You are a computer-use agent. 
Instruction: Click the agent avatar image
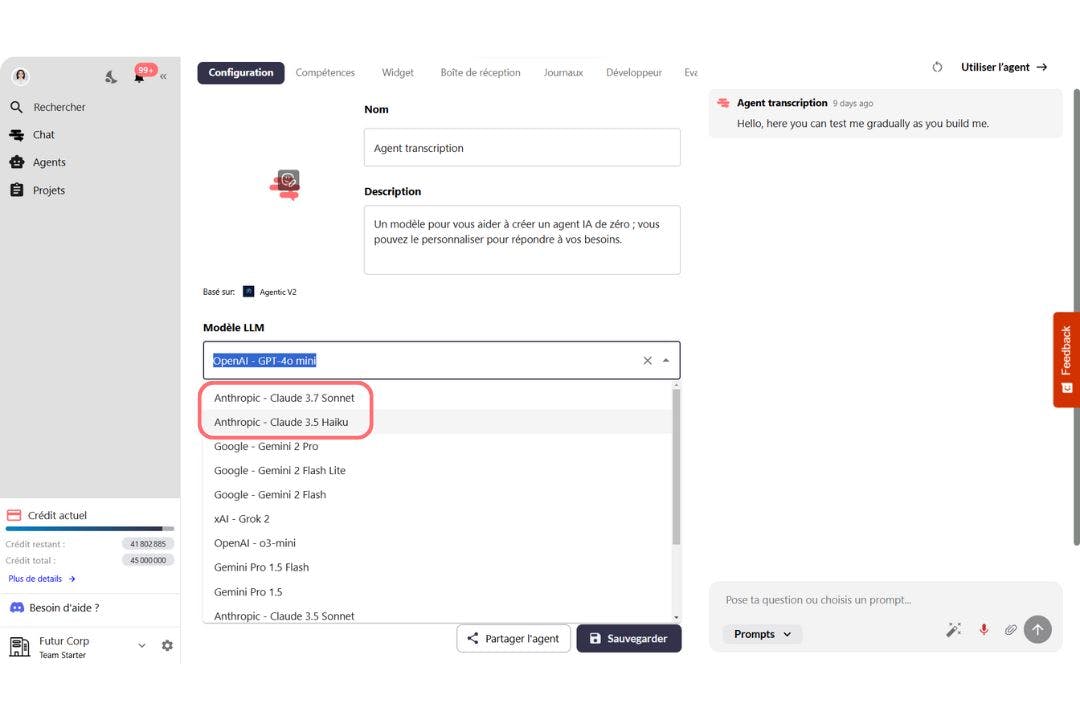coord(286,184)
